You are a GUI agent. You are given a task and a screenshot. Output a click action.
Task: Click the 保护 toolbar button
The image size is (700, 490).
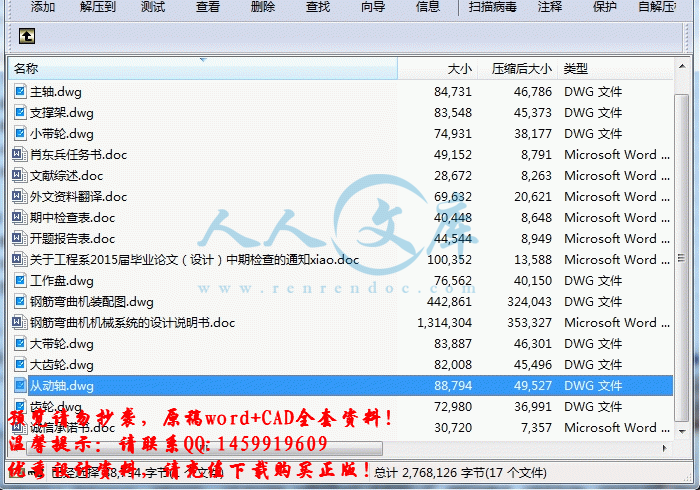pyautogui.click(x=604, y=7)
